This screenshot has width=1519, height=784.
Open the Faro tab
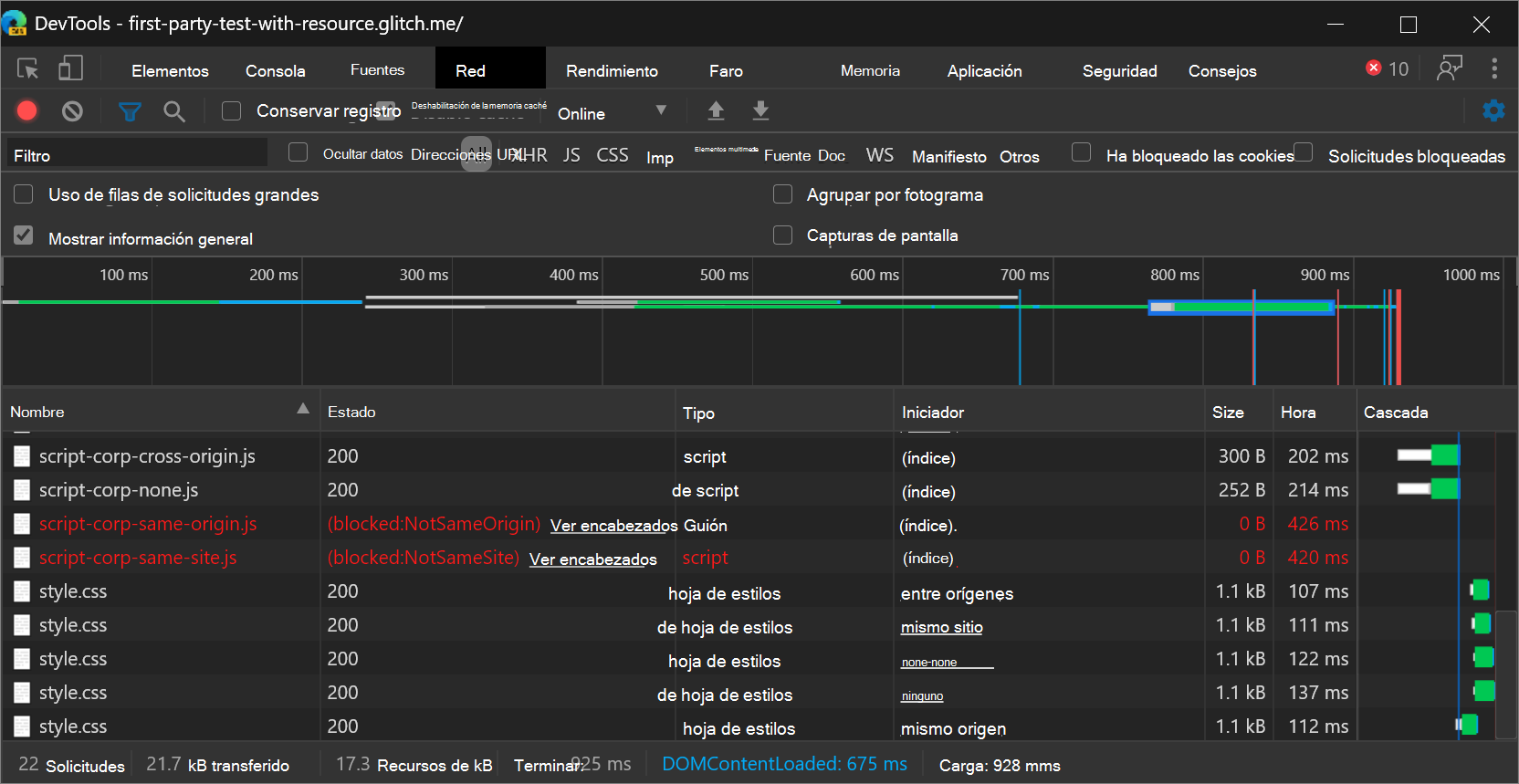tap(726, 71)
